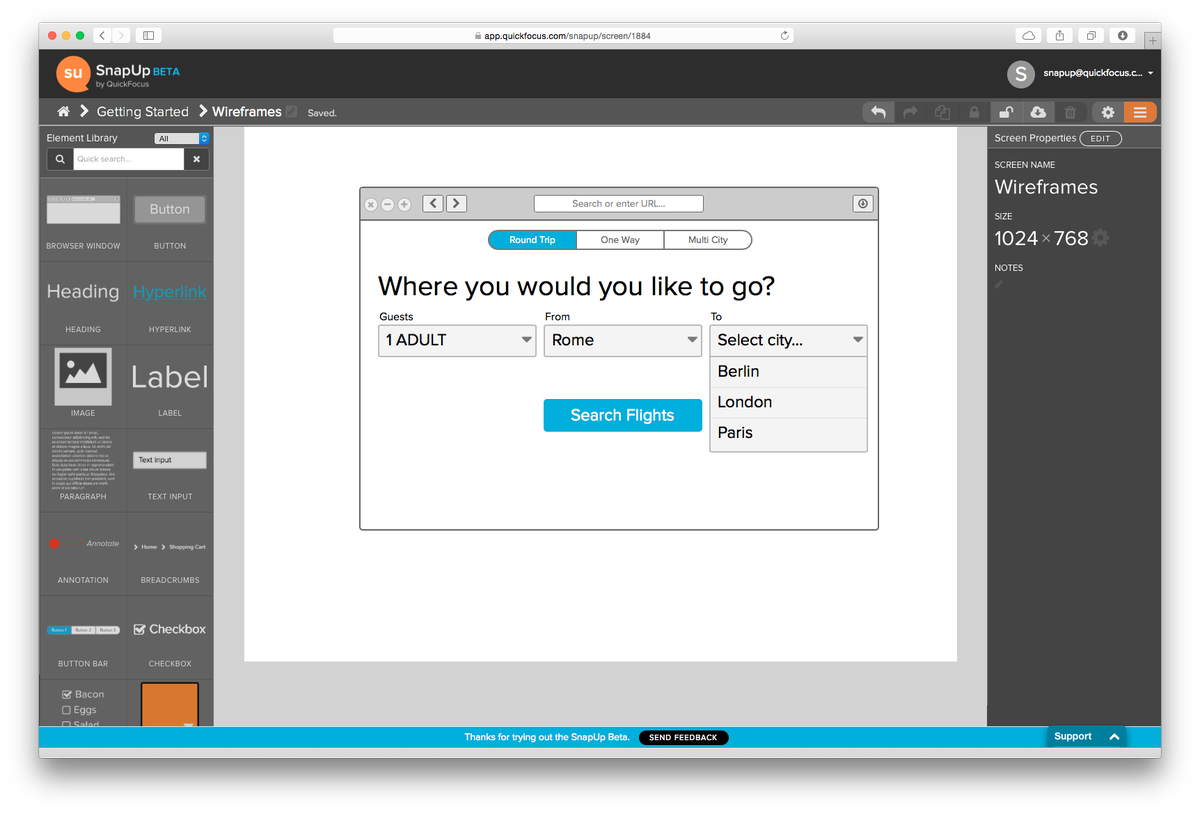Click the duplicate/copy toolbar icon
This screenshot has width=1200, height=814.
(942, 112)
